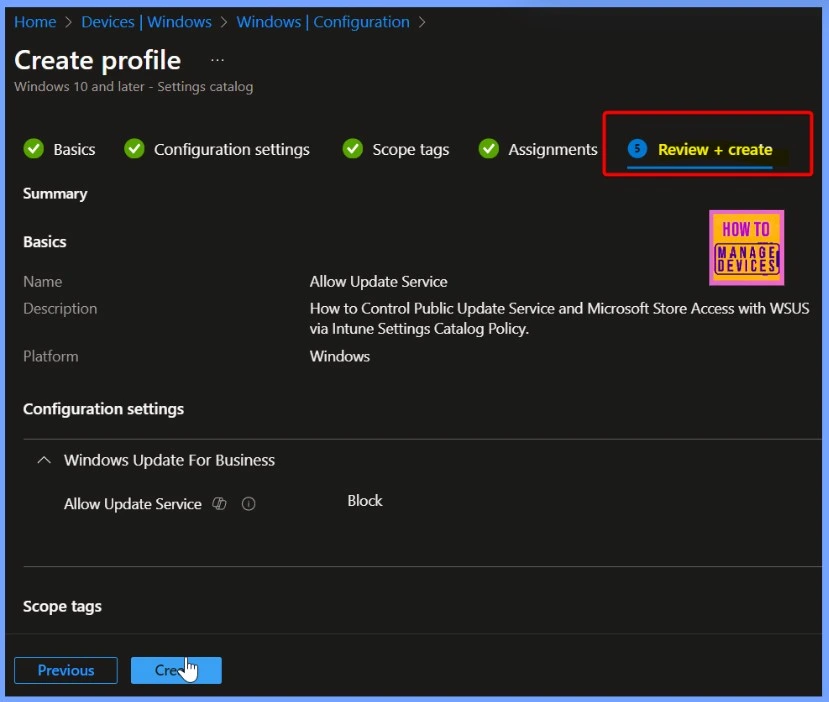Viewport: 829px width, 702px height.
Task: Open the ellipsis menu beside Create profile
Action: tap(217, 60)
